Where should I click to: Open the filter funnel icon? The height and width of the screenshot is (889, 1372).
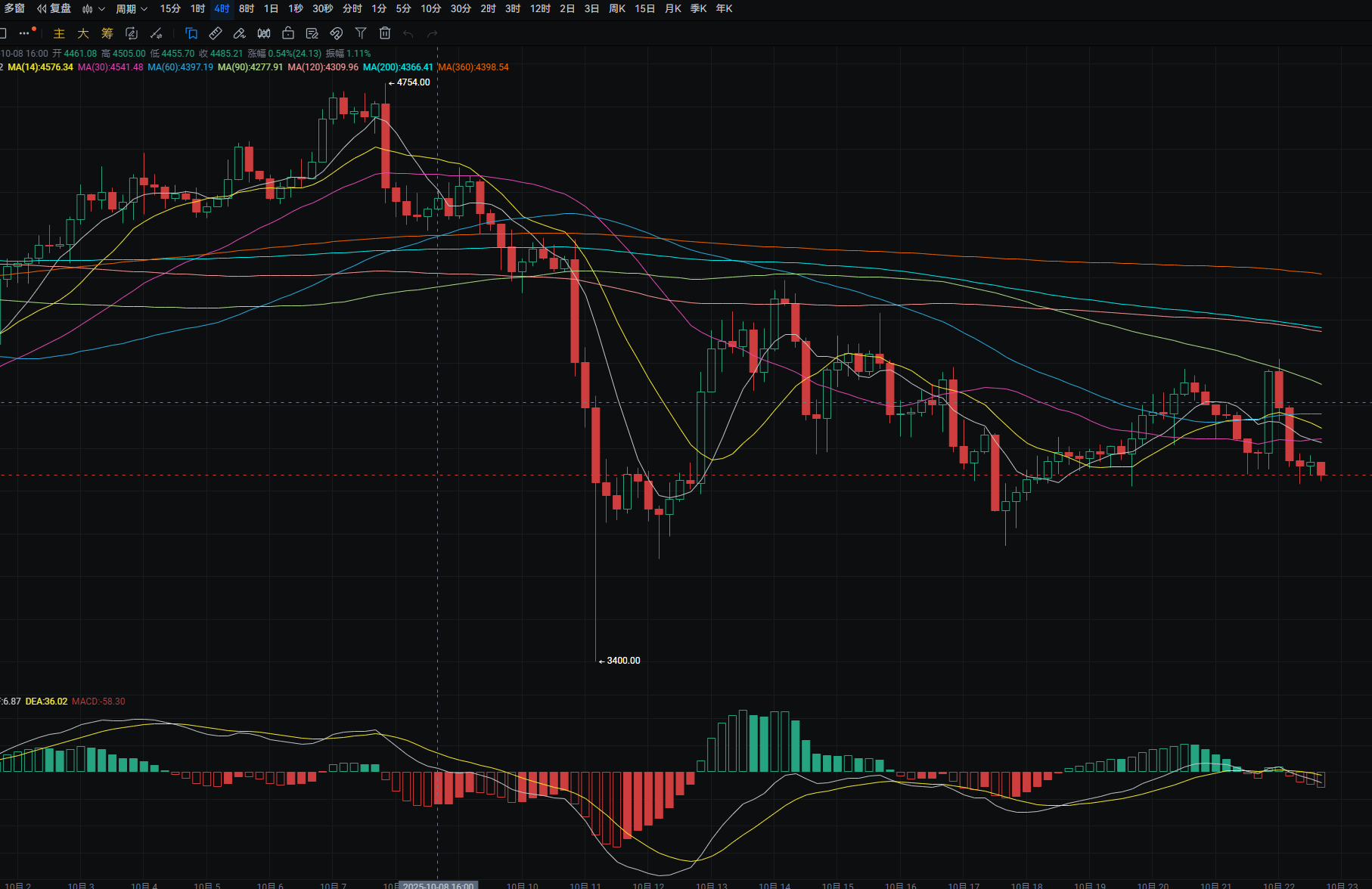tap(361, 33)
